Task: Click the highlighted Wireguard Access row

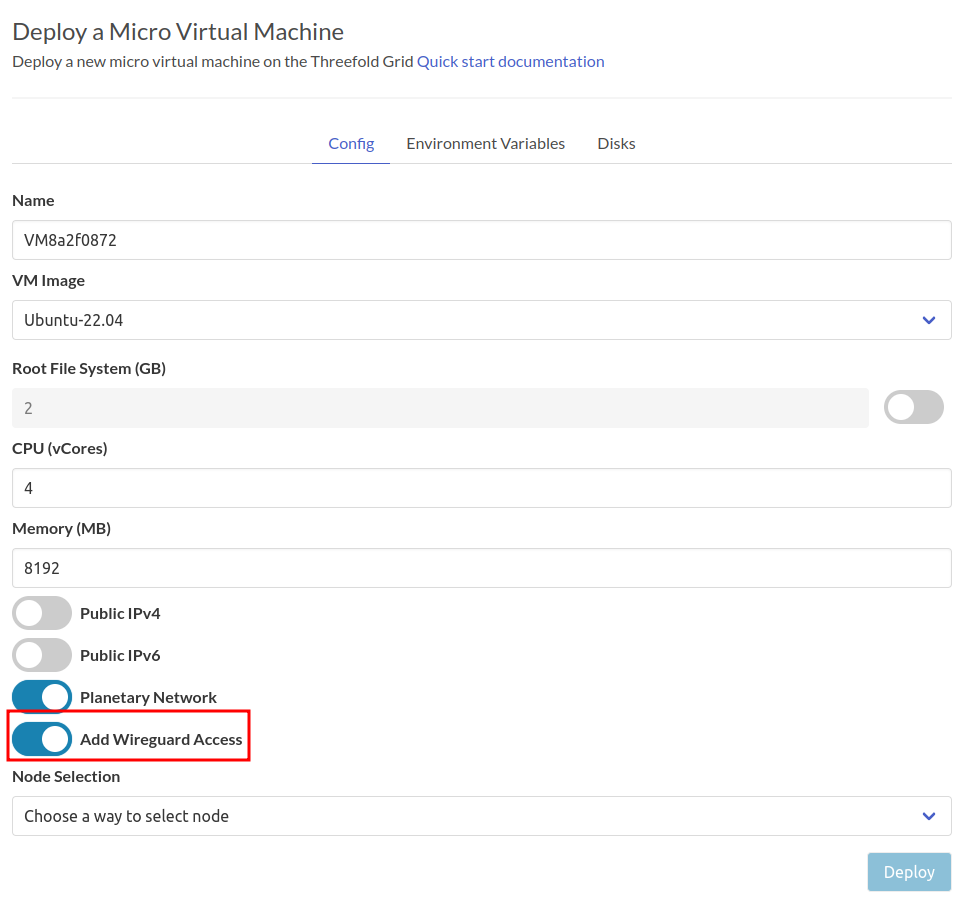Action: [x=128, y=739]
